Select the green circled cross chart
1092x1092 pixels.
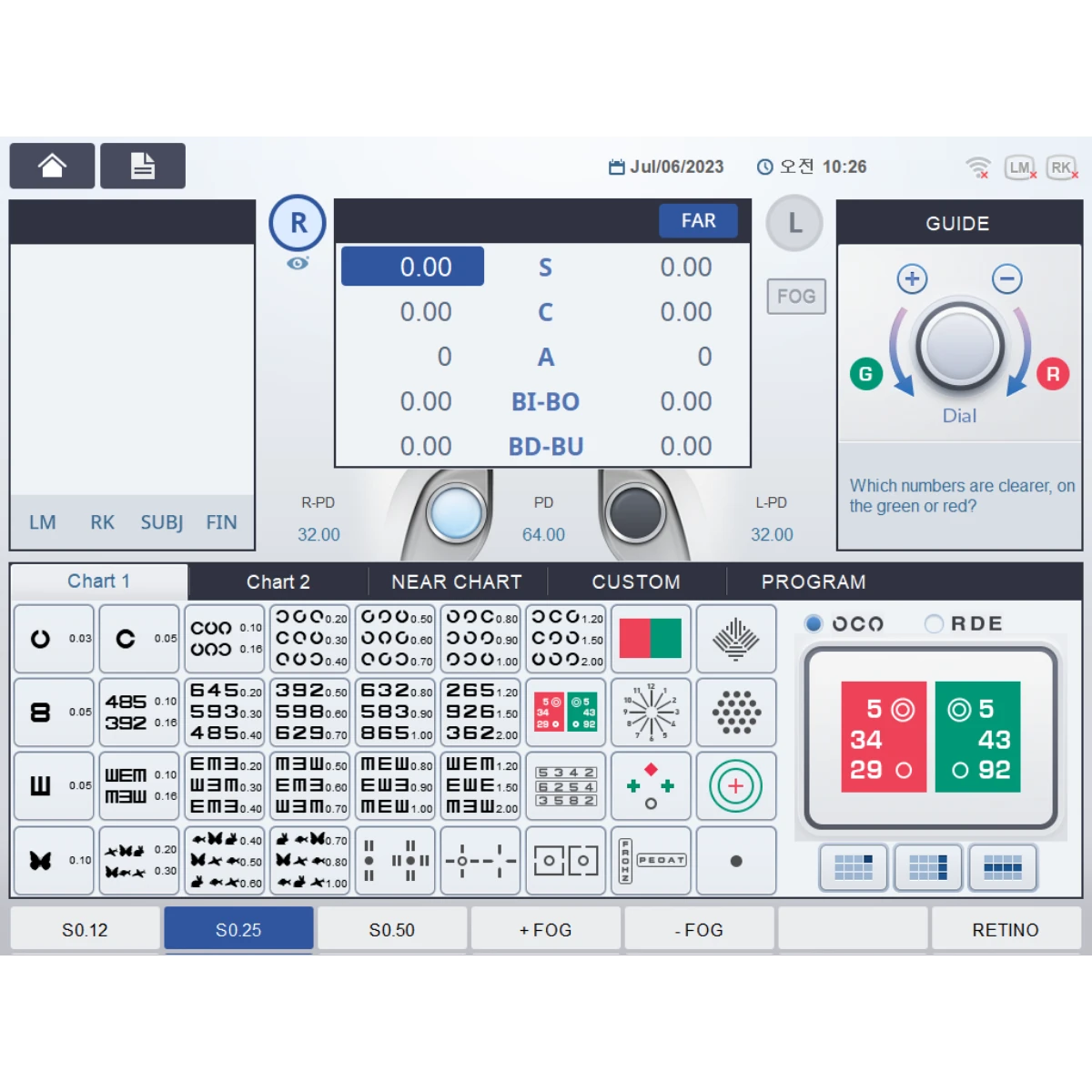pos(736,786)
